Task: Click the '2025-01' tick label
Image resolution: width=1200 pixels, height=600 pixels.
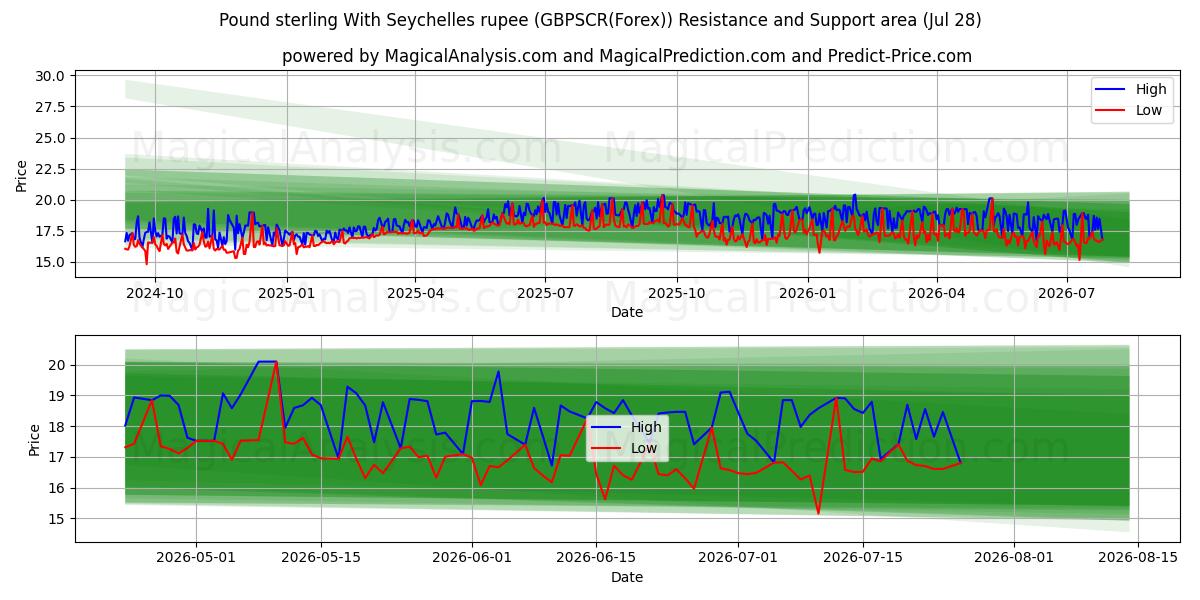Action: click(287, 293)
